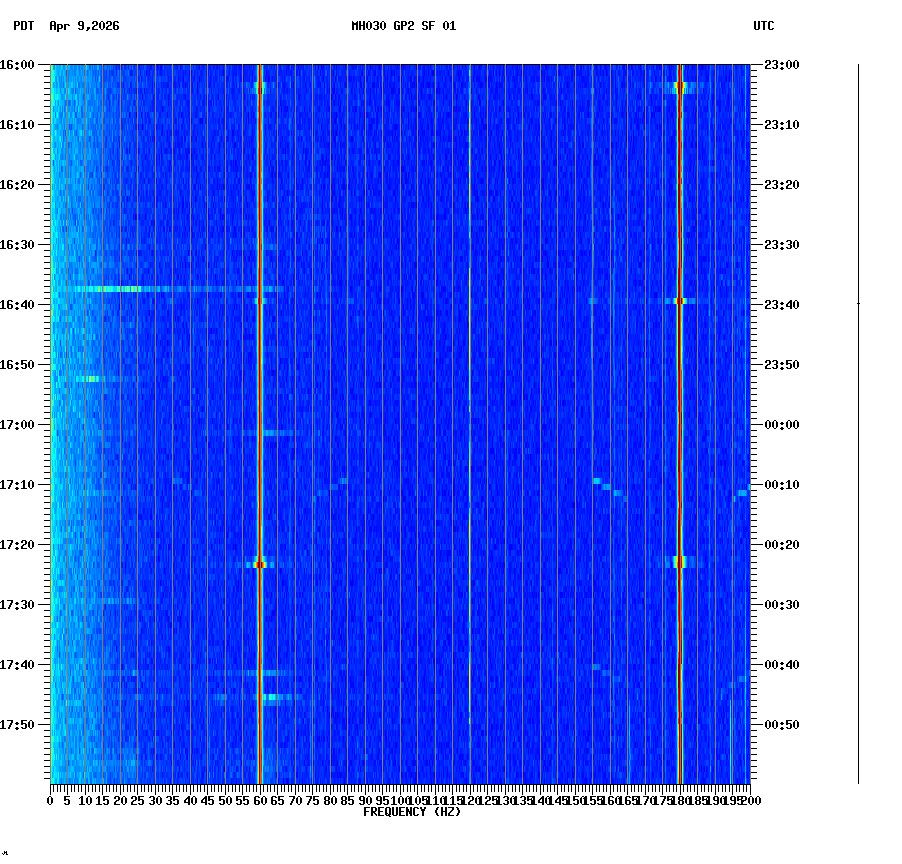Click the vertical amplitude trace on the right
This screenshot has width=902, height=864.
coord(856,420)
